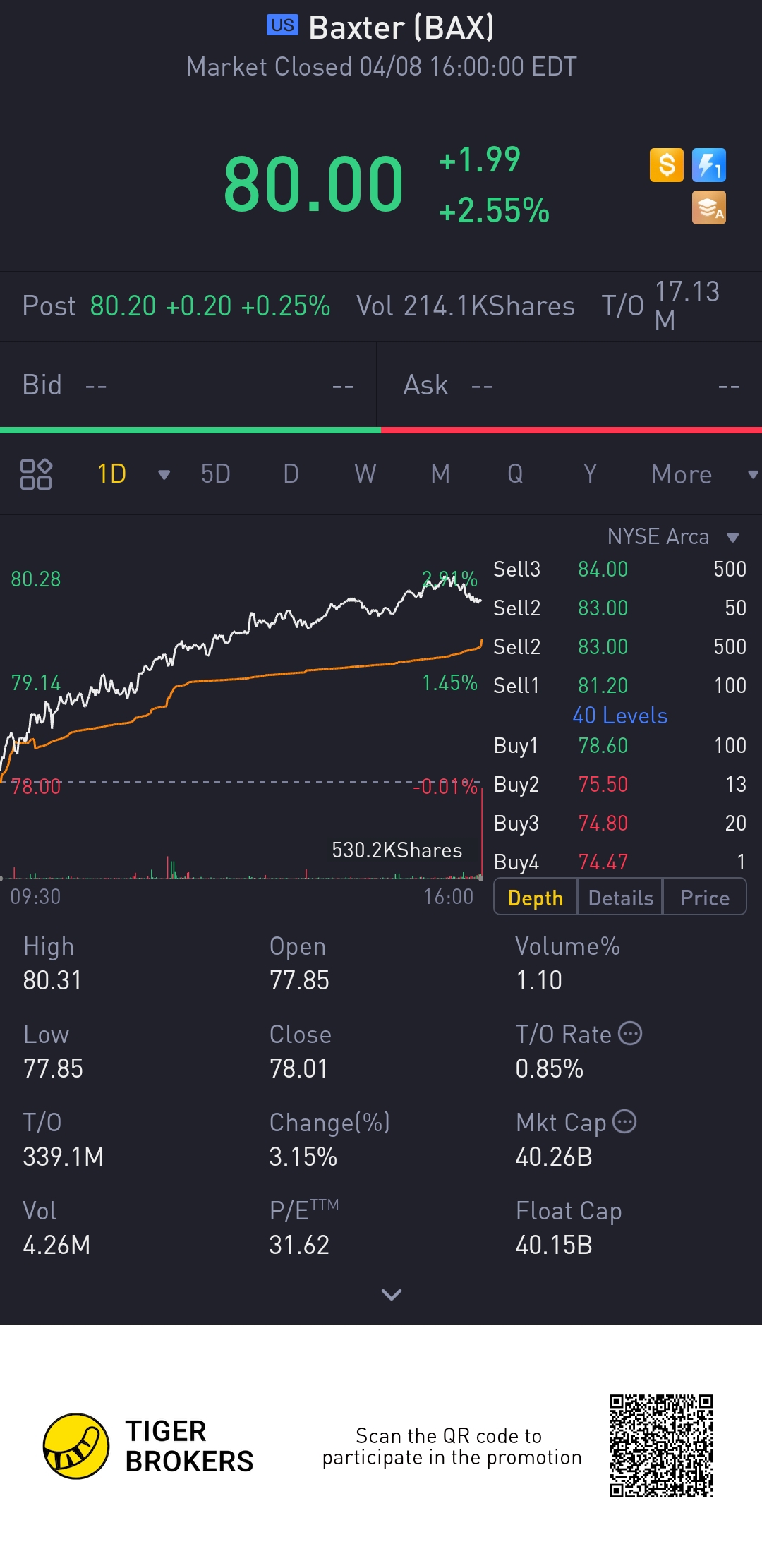Tap the 530.2KShares volume label
Viewport: 762px width, 1568px height.
point(397,850)
